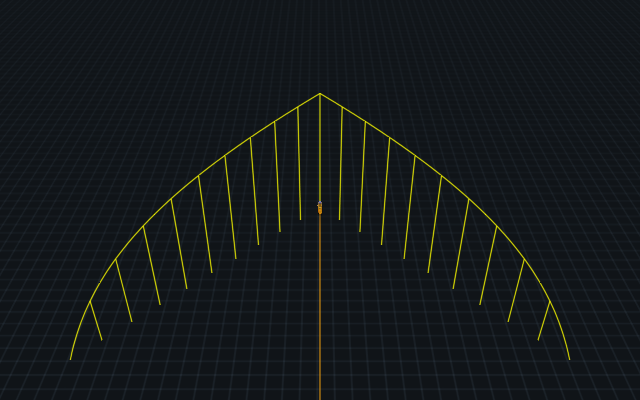Click the orange vertical axis line below the marker
This screenshot has width=640, height=400.
pos(320,310)
